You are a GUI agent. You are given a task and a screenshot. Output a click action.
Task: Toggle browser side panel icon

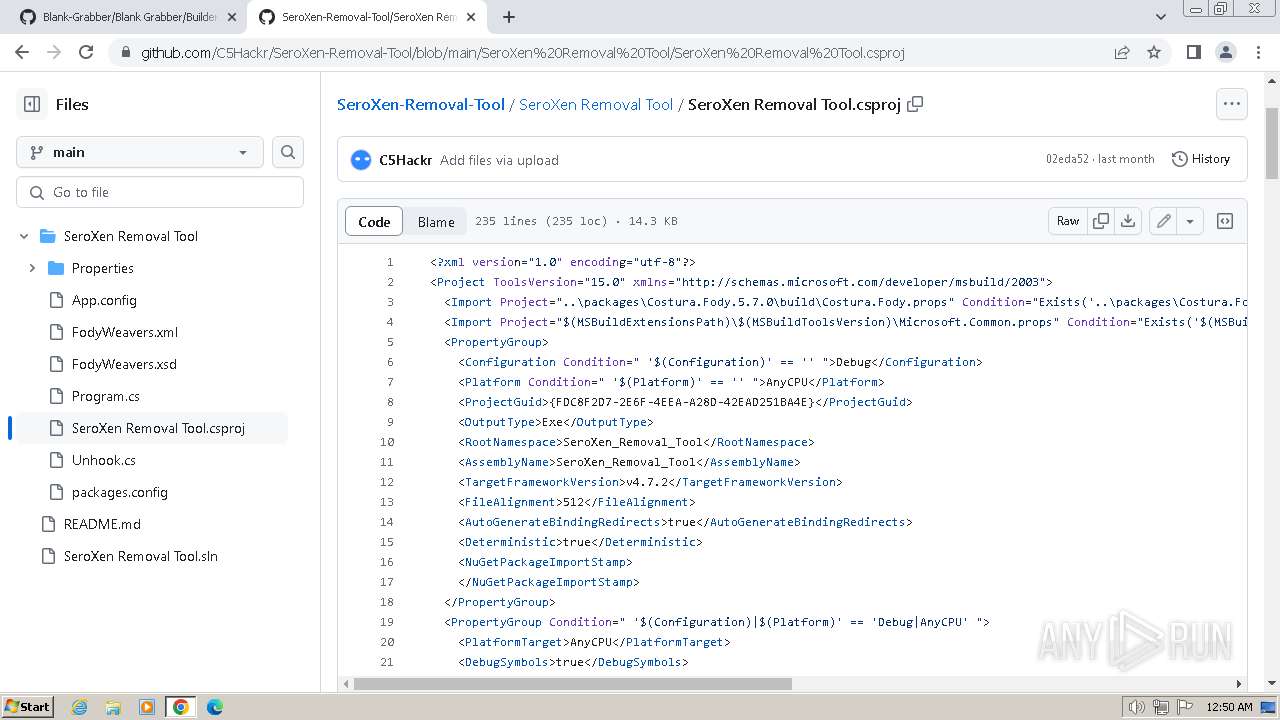click(x=1194, y=52)
